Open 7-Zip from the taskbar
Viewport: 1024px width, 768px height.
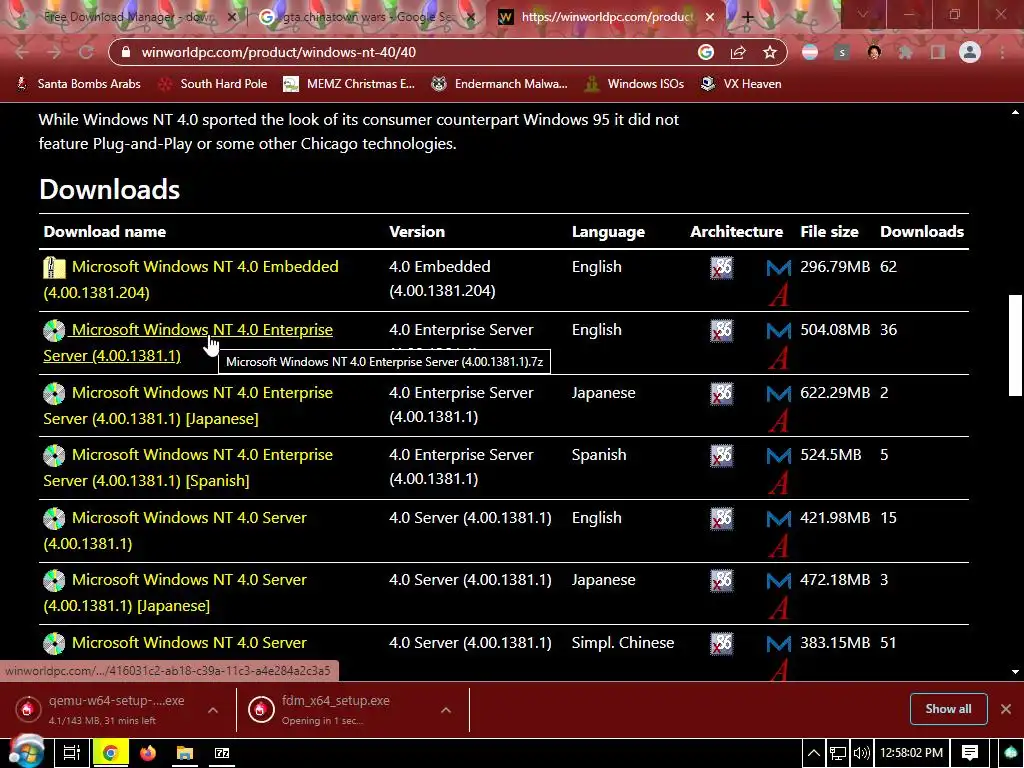(222, 753)
